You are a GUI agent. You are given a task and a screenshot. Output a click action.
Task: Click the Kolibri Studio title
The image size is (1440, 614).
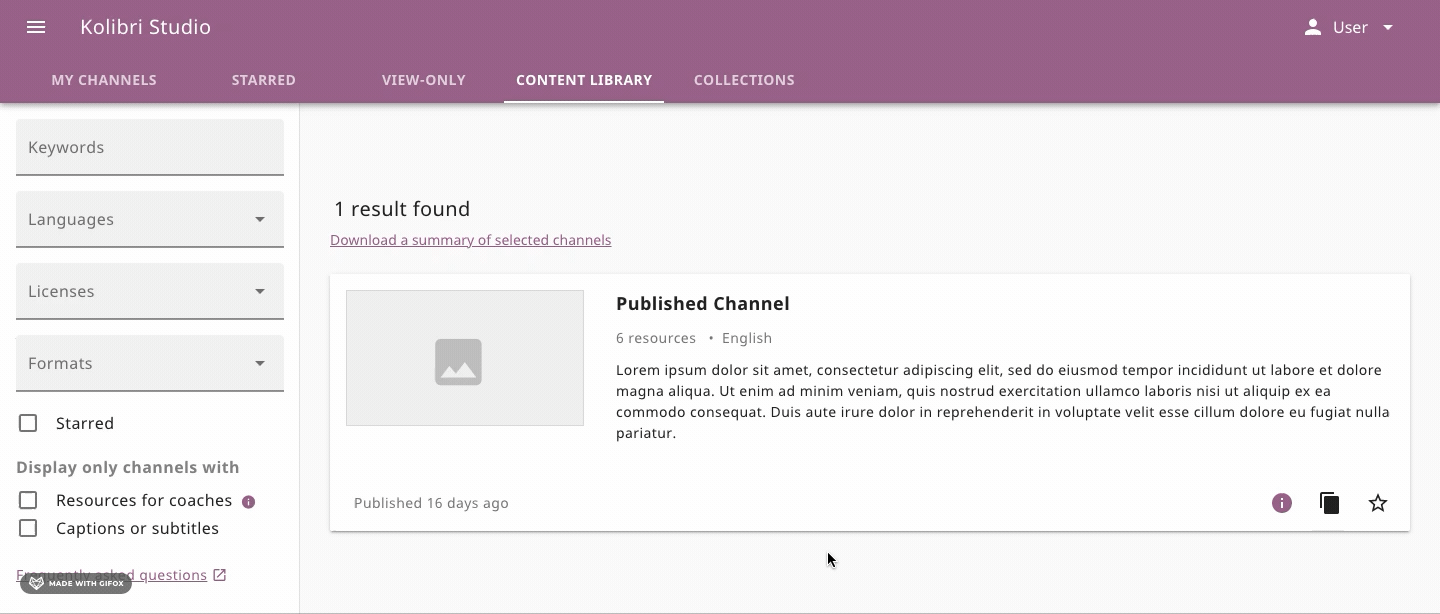[146, 27]
